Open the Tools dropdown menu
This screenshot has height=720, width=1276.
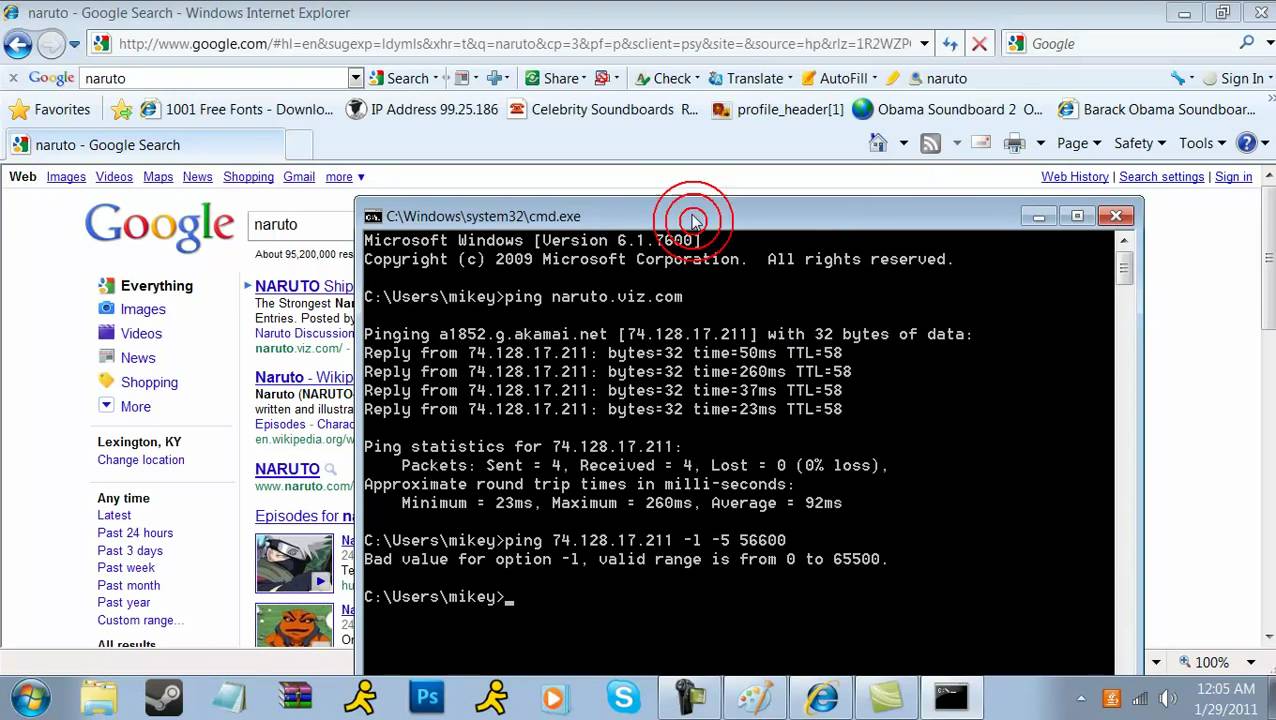click(1201, 144)
